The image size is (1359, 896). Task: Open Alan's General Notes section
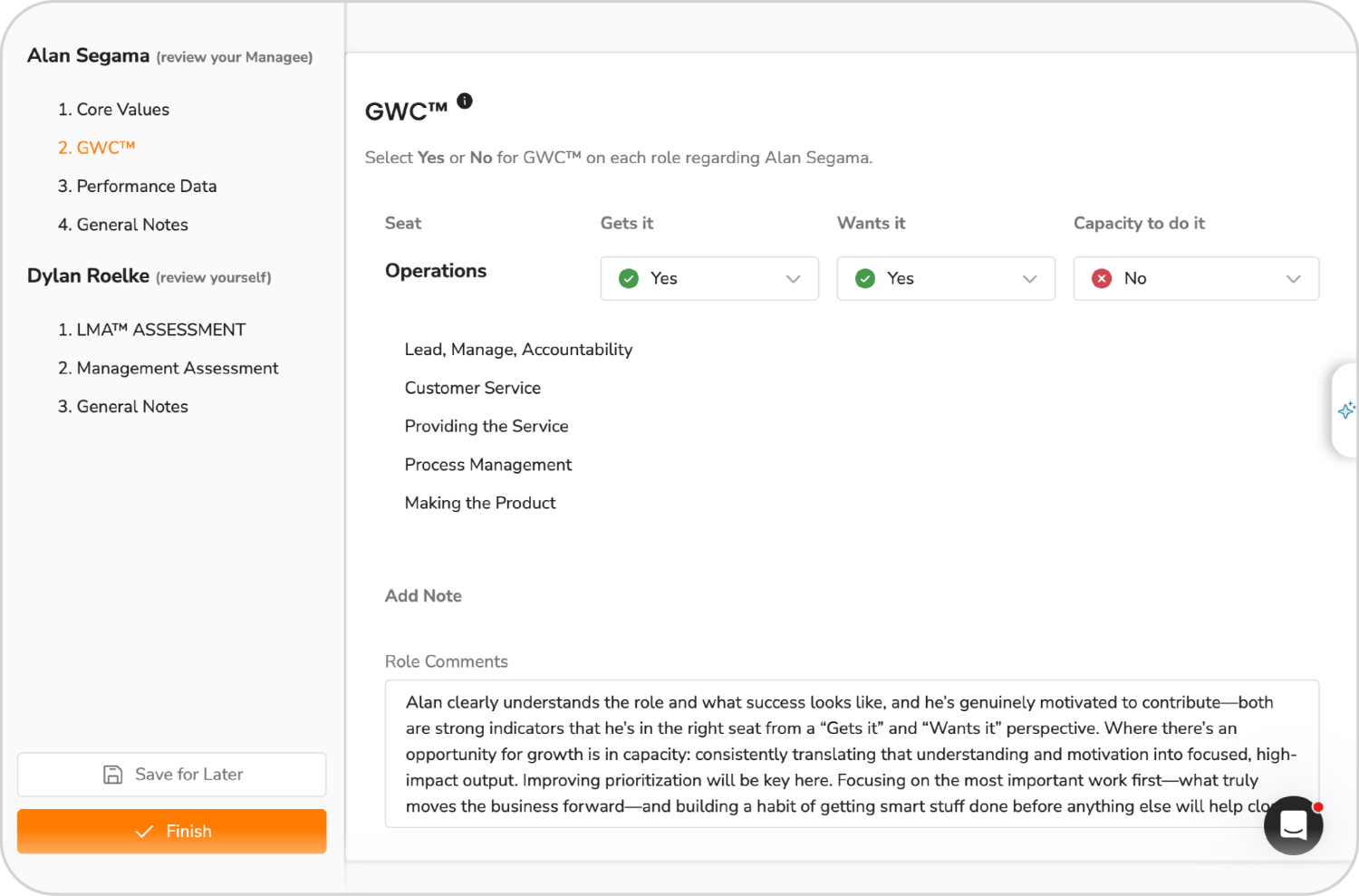pos(122,225)
